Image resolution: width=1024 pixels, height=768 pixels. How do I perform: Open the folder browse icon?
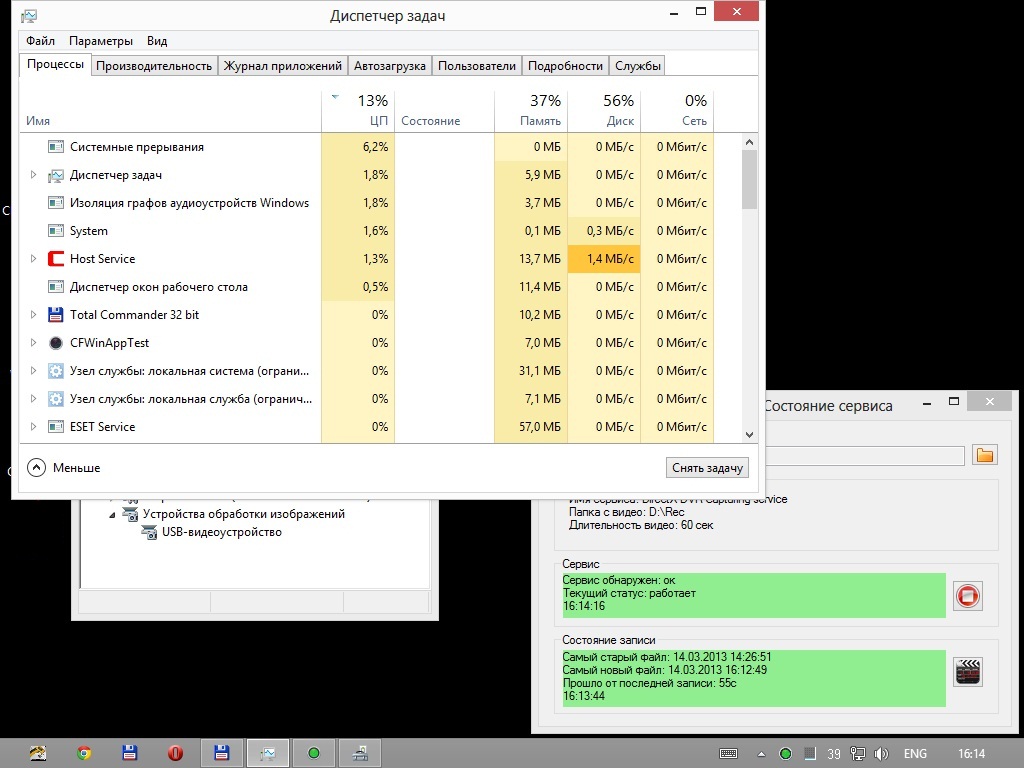(985, 456)
